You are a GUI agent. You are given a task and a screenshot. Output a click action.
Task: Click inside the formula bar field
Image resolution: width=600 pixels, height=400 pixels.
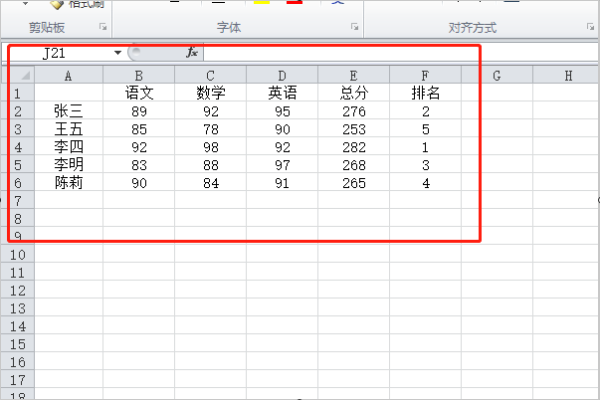(401, 53)
